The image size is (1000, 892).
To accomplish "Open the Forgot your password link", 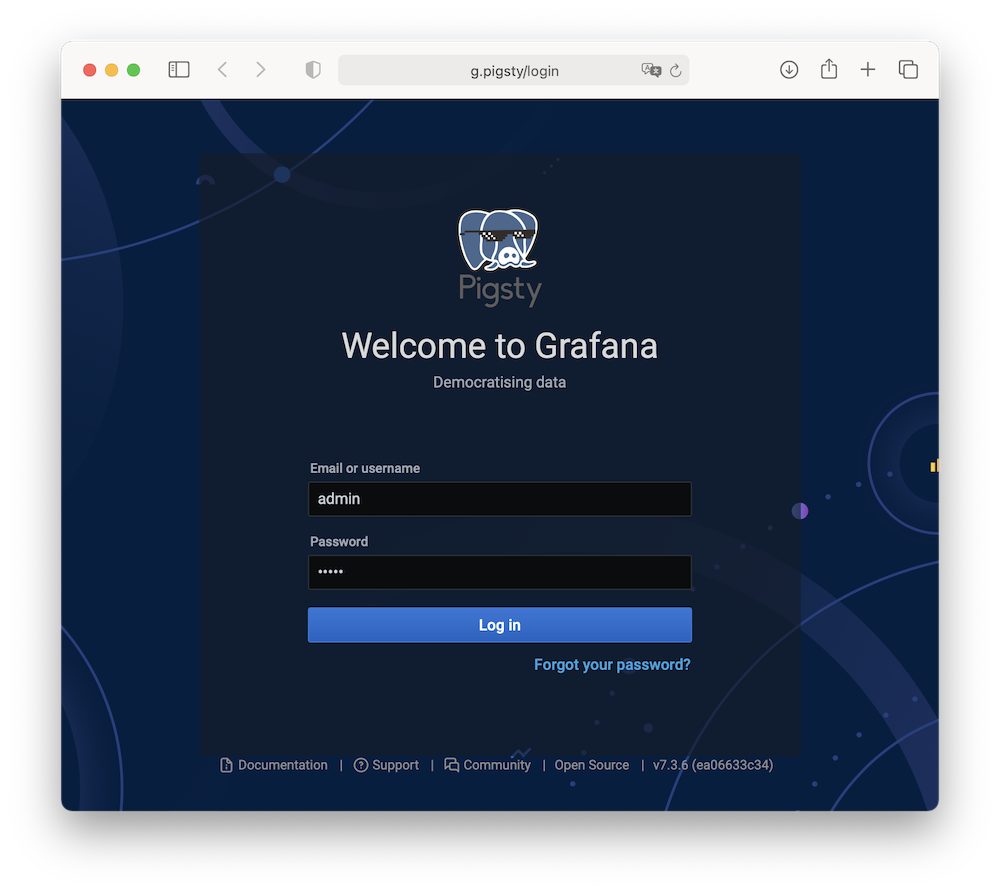I will click(612, 664).
